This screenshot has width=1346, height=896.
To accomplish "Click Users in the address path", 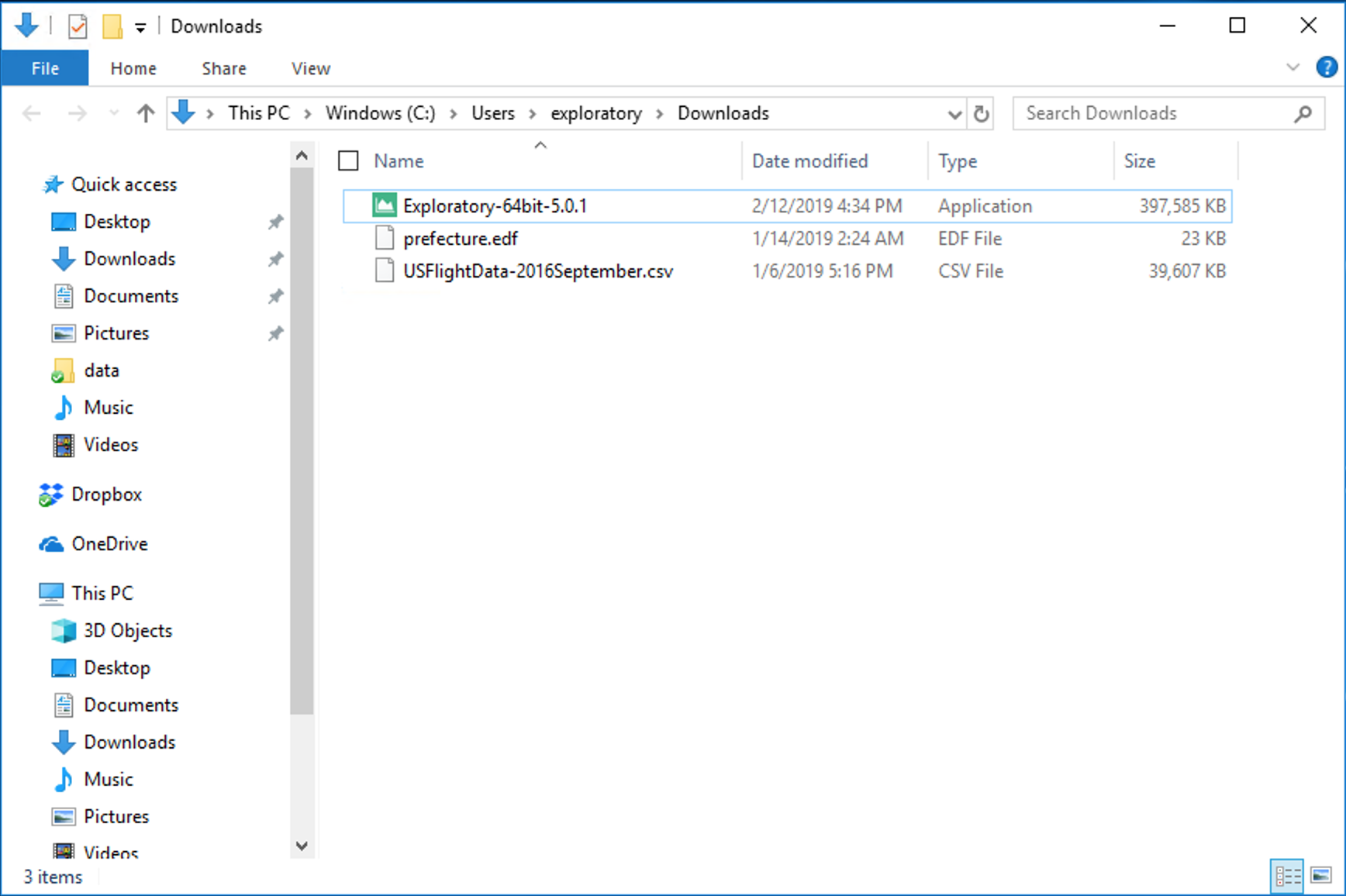I will 493,113.
